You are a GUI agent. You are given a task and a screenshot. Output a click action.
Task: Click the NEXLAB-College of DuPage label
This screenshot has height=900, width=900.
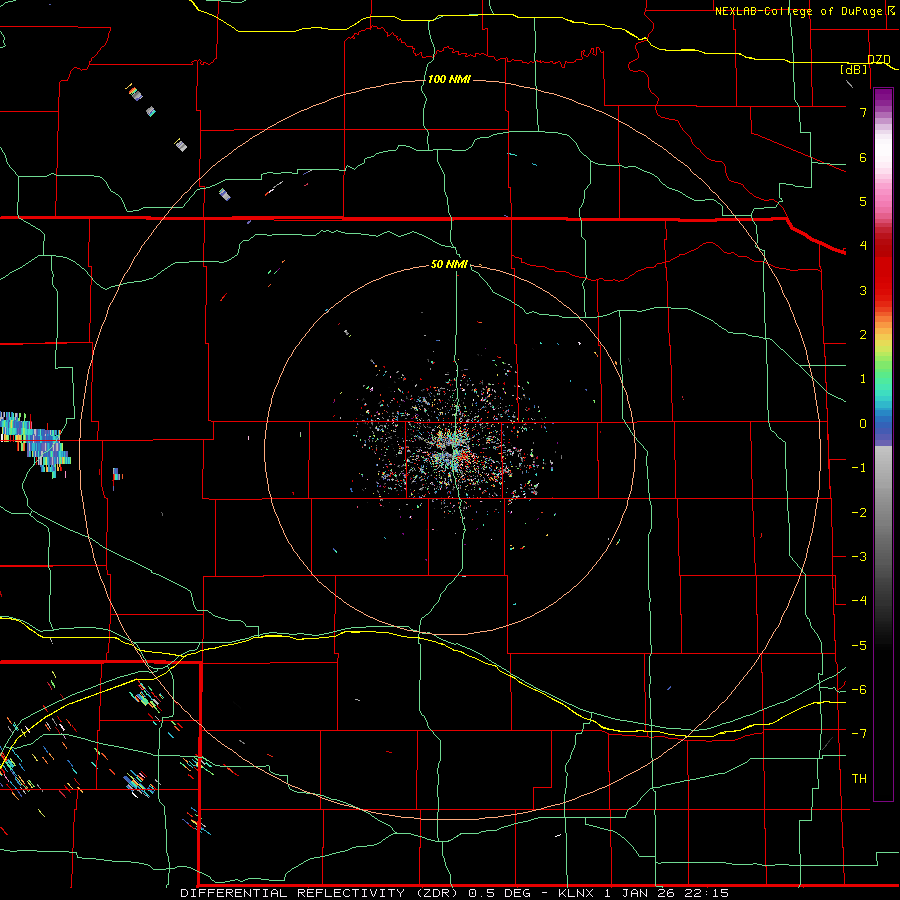tap(798, 11)
